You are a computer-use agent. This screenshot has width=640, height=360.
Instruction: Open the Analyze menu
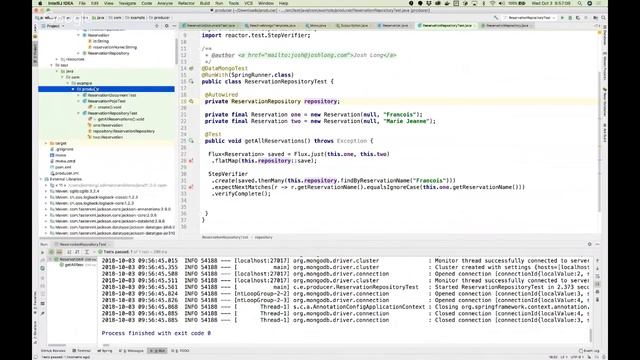tap(165, 3)
